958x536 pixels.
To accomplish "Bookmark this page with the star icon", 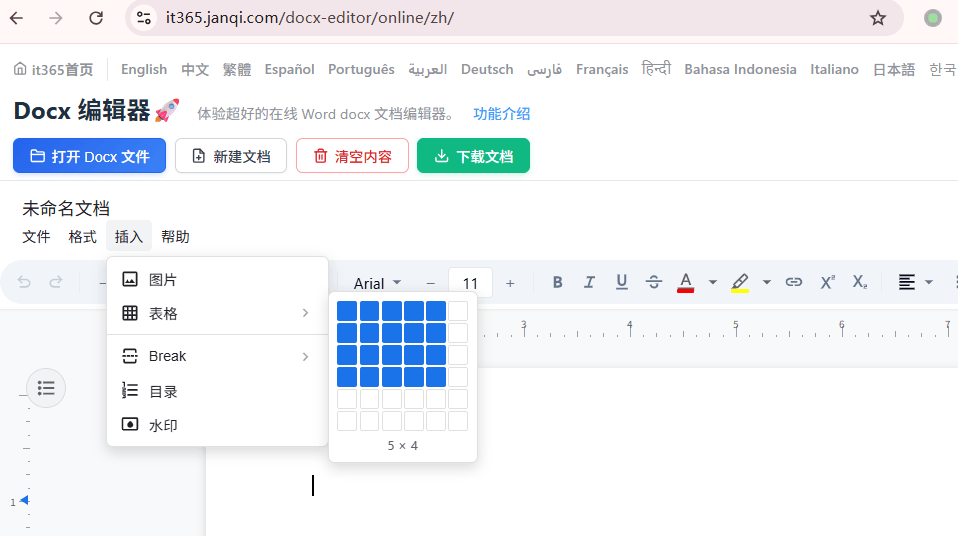I will (x=878, y=18).
